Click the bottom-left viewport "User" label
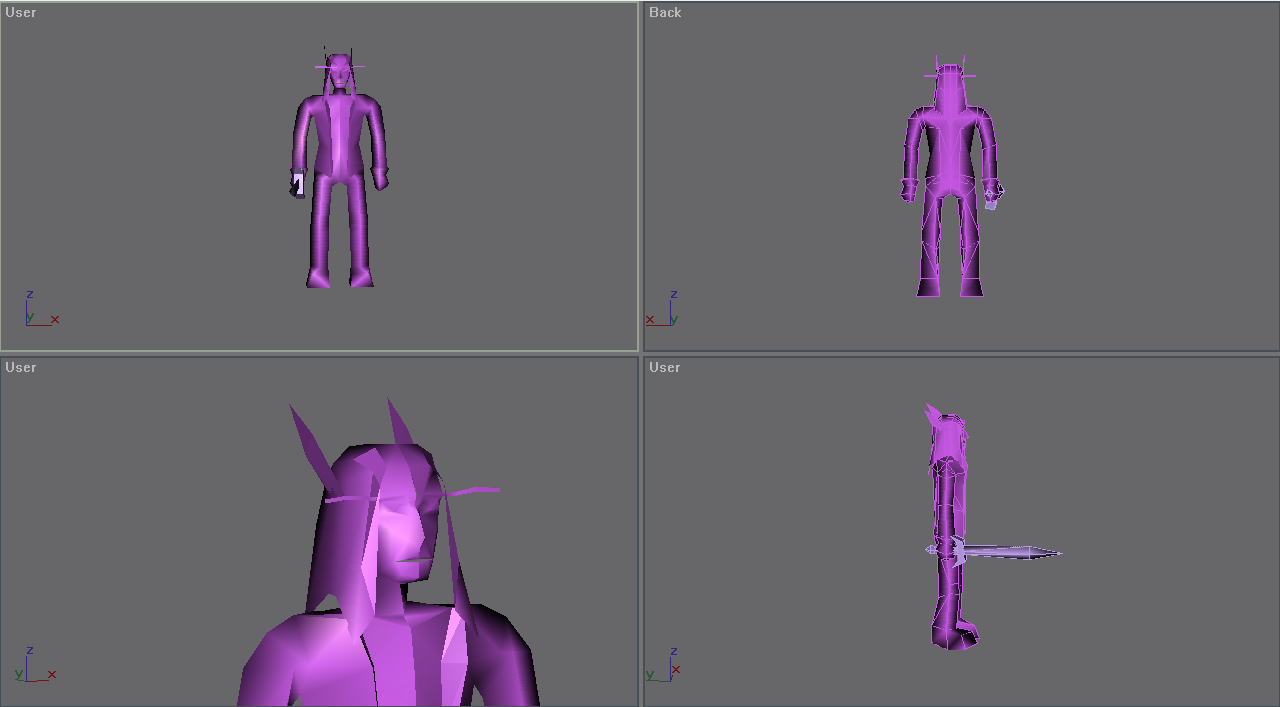This screenshot has height=707, width=1280. point(21,368)
